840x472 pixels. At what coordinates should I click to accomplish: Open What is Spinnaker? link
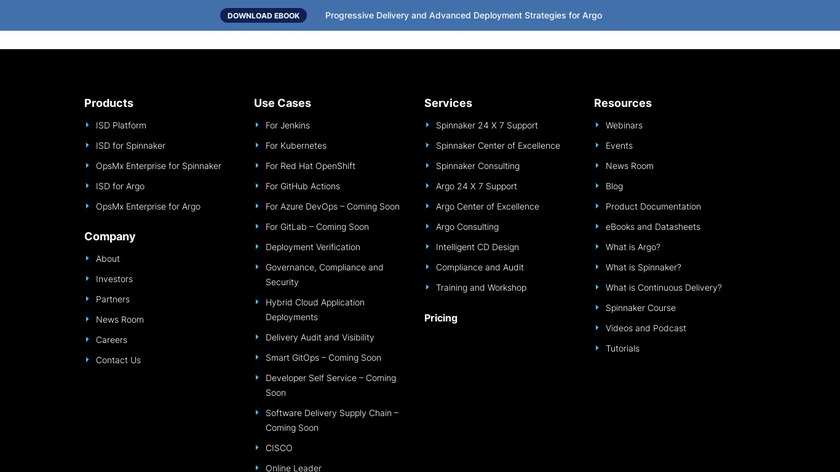click(643, 268)
